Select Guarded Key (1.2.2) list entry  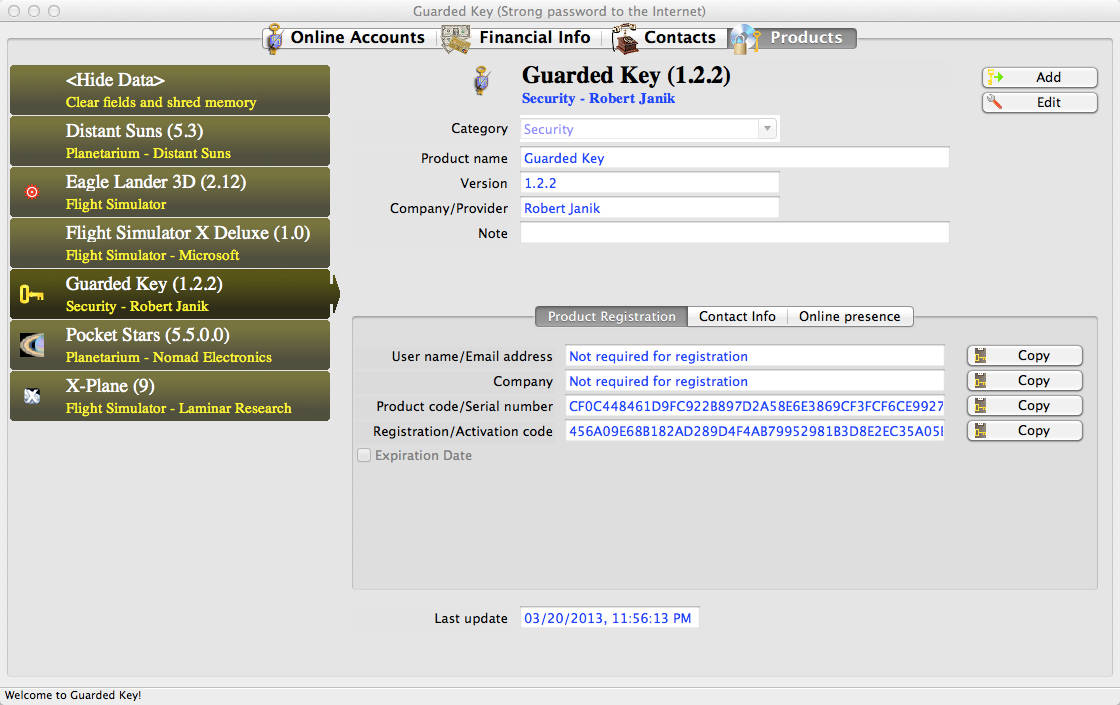(170, 294)
